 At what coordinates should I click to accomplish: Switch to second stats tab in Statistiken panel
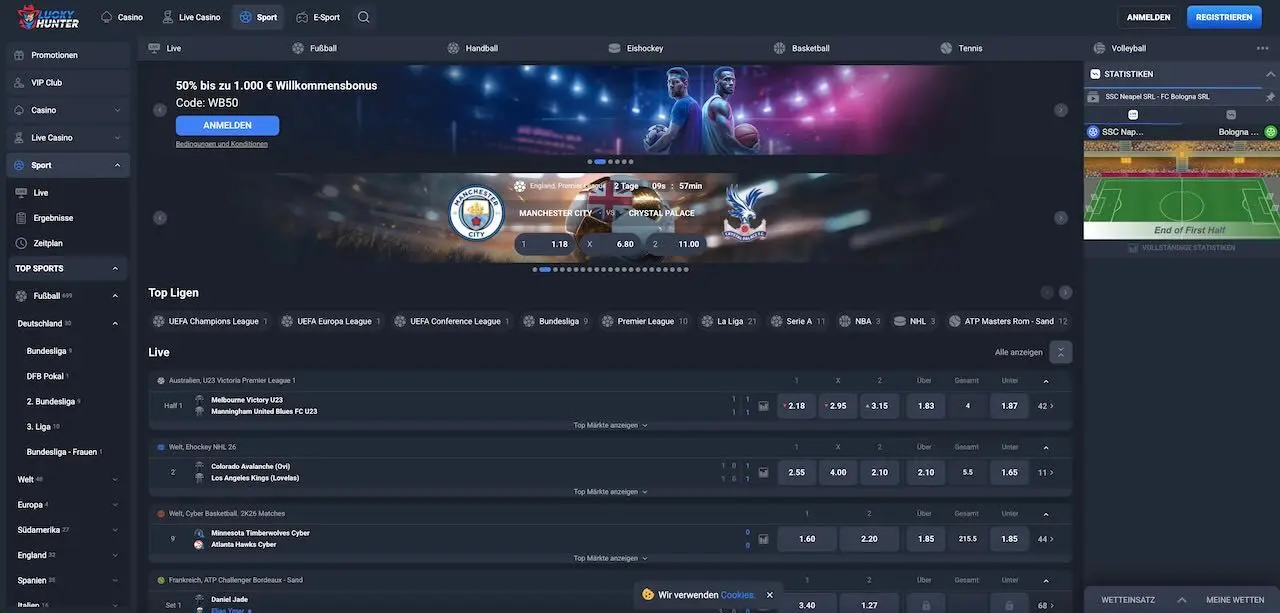(x=1231, y=115)
